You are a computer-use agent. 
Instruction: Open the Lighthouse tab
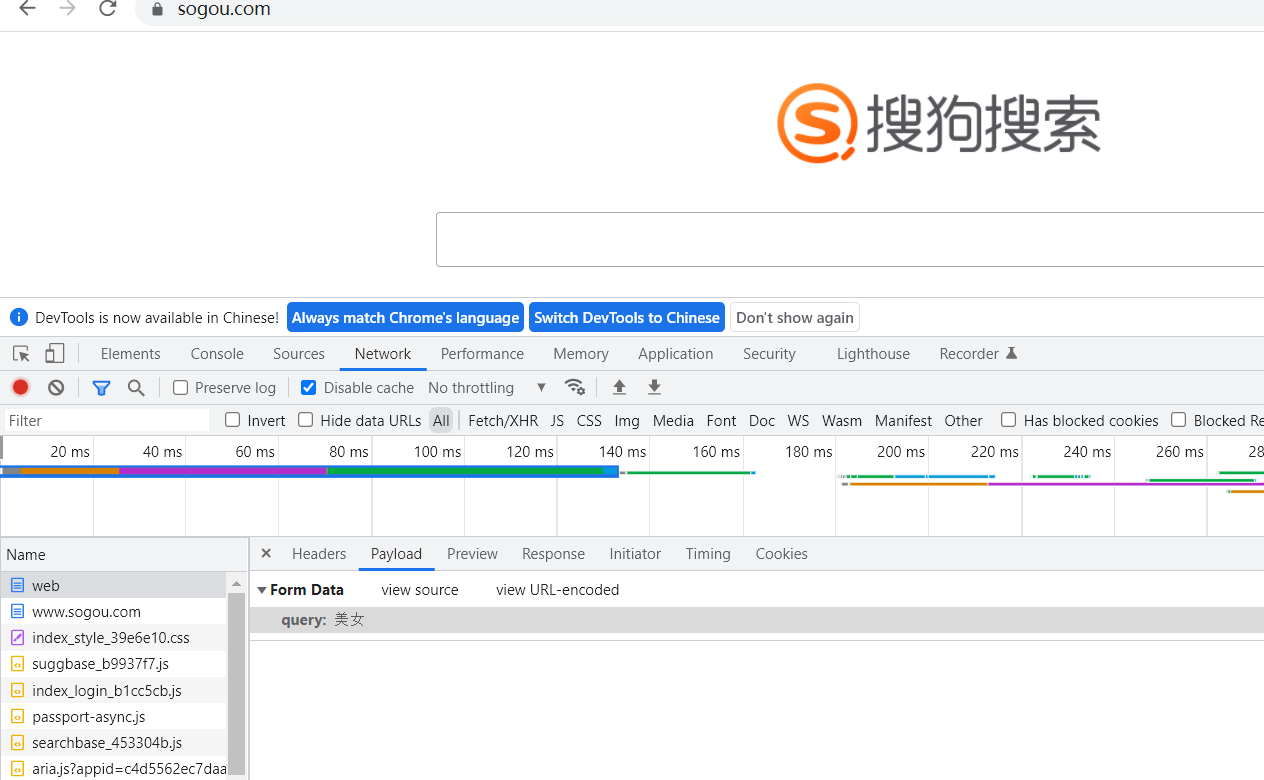coord(873,354)
